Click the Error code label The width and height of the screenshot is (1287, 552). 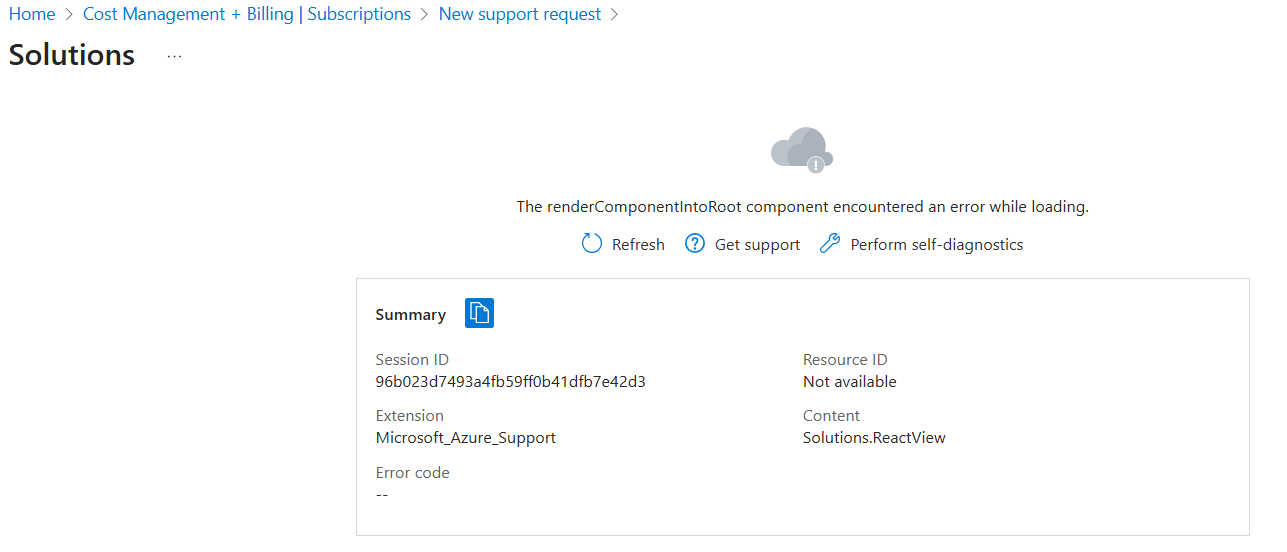pyautogui.click(x=412, y=472)
